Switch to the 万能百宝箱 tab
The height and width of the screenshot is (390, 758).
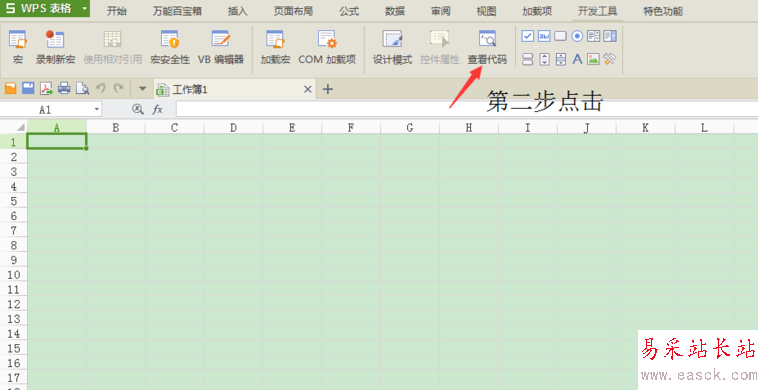[x=177, y=11]
